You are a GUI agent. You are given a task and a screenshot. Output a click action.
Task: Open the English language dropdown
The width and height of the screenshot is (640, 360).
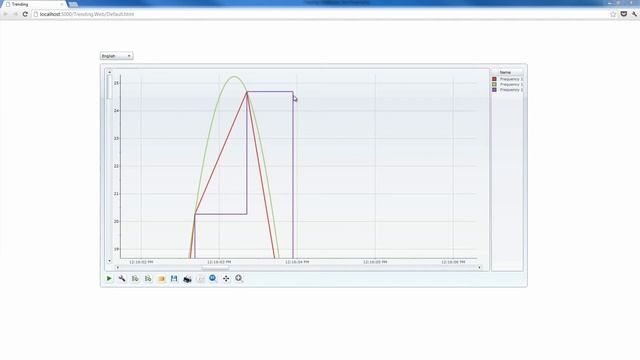click(117, 56)
